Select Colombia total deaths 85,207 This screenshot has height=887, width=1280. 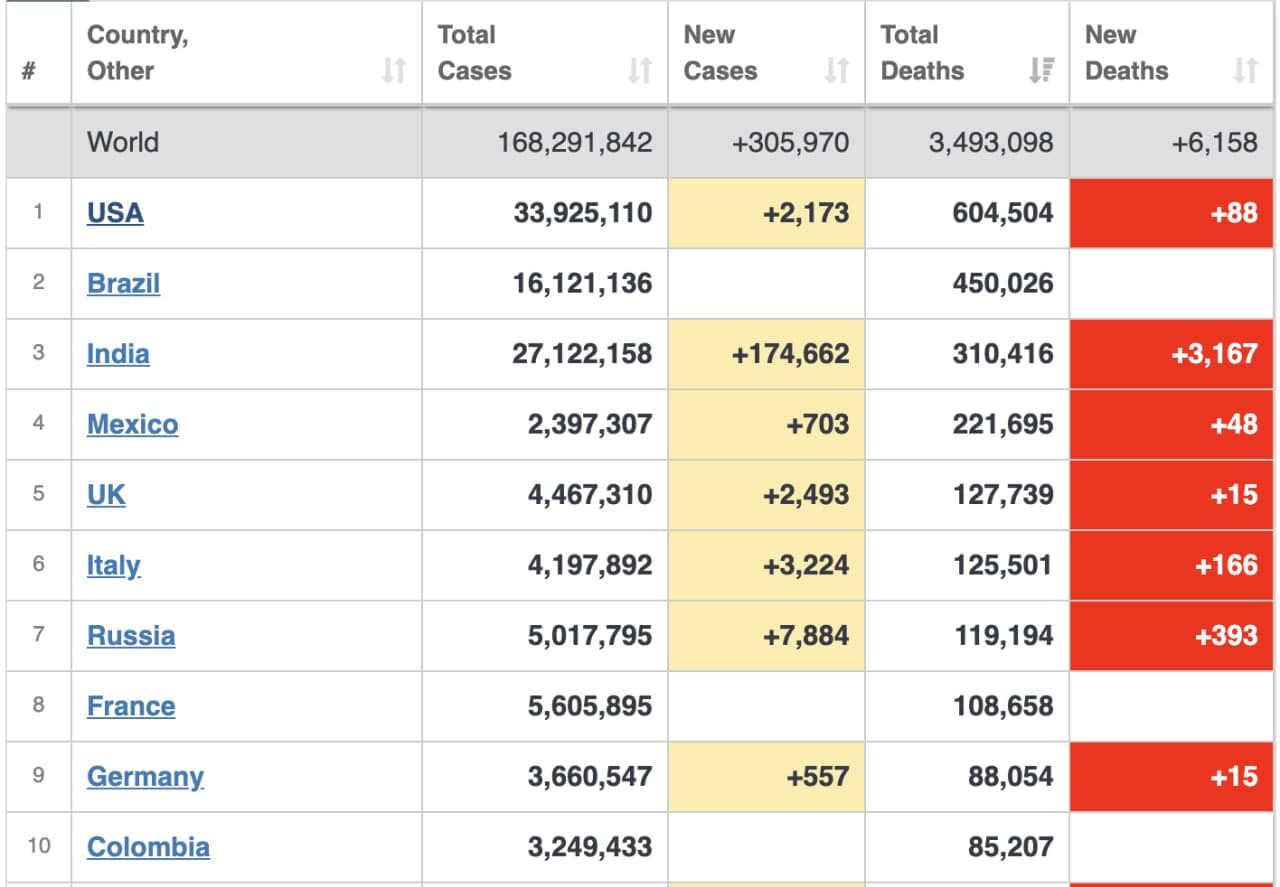[1011, 847]
